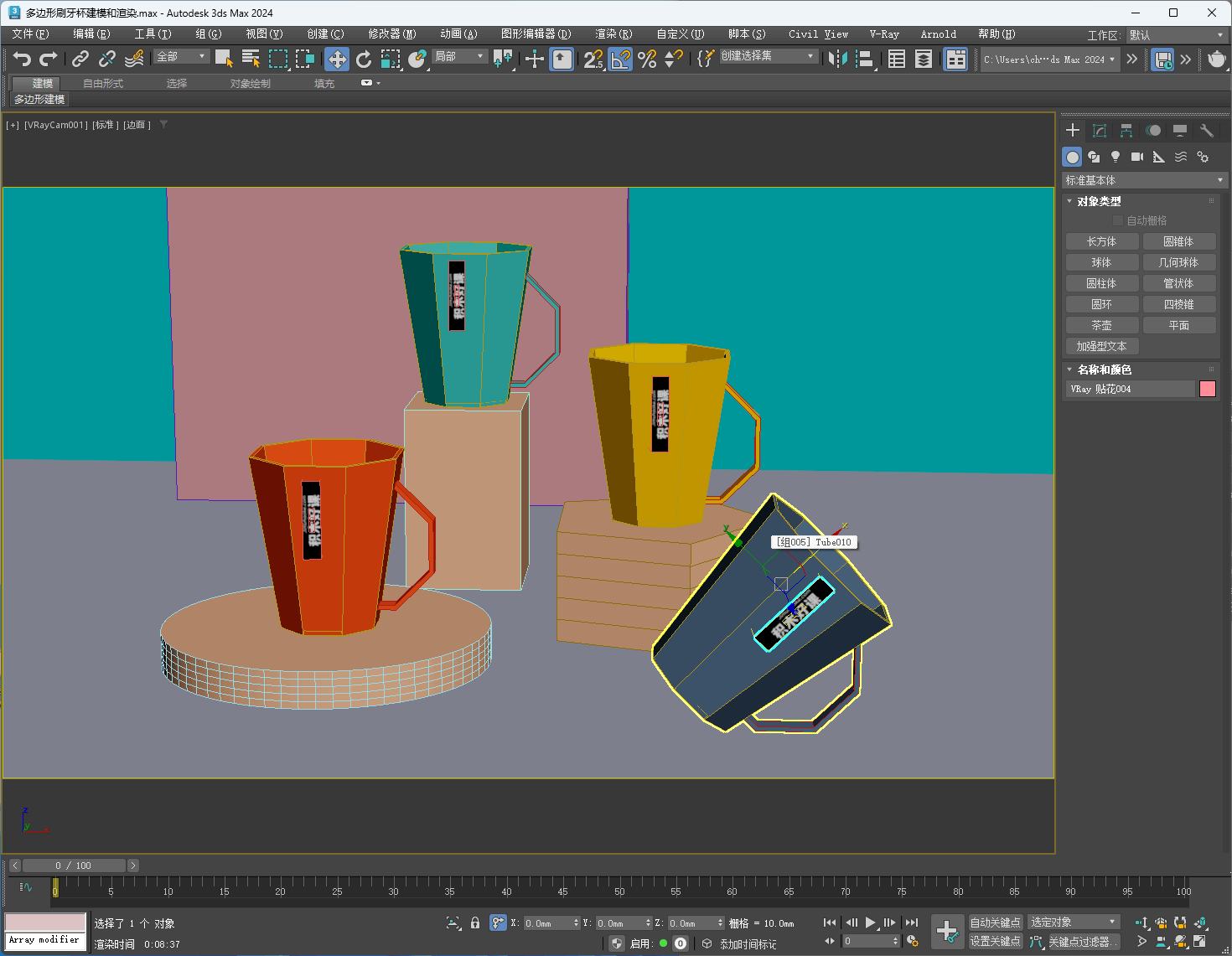
Task: Toggle the Angle Snap button
Action: 620,59
